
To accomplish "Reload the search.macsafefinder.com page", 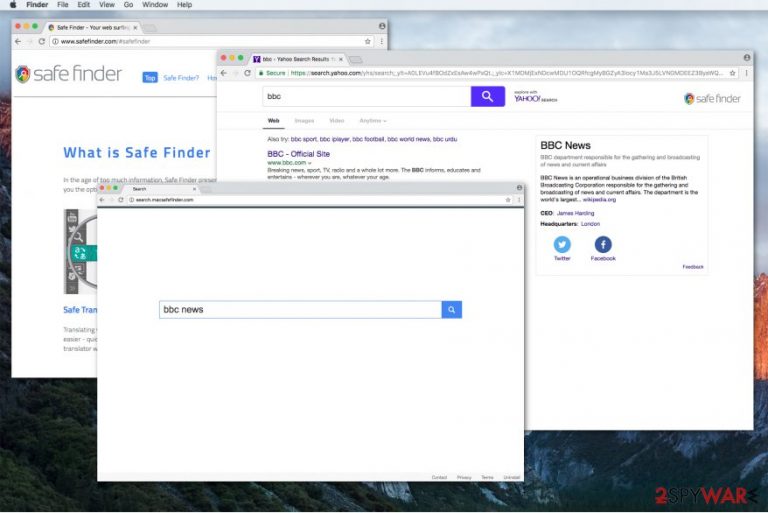I will 120,200.
